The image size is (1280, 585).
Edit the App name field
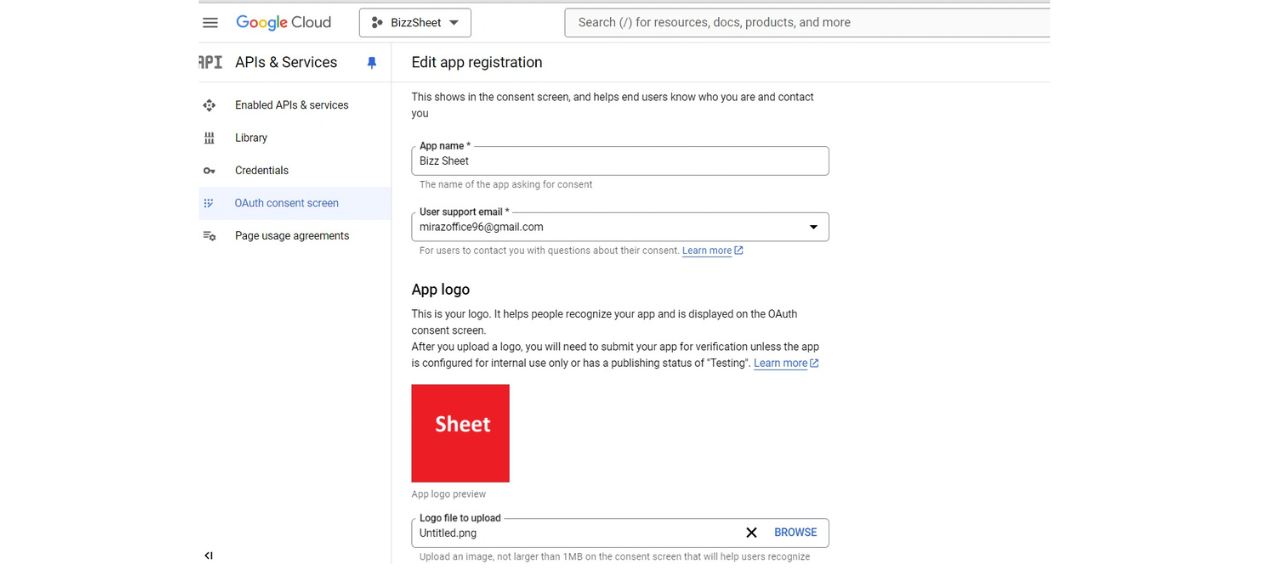point(620,161)
